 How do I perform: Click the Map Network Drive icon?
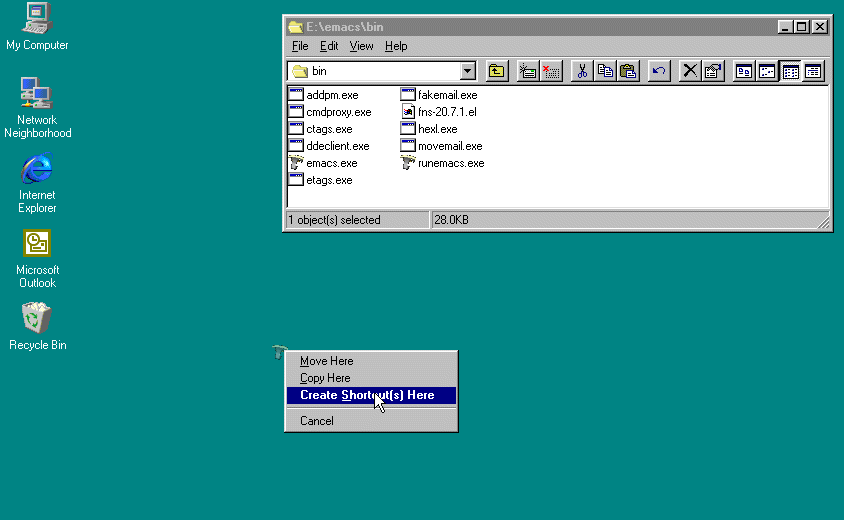[x=528, y=71]
